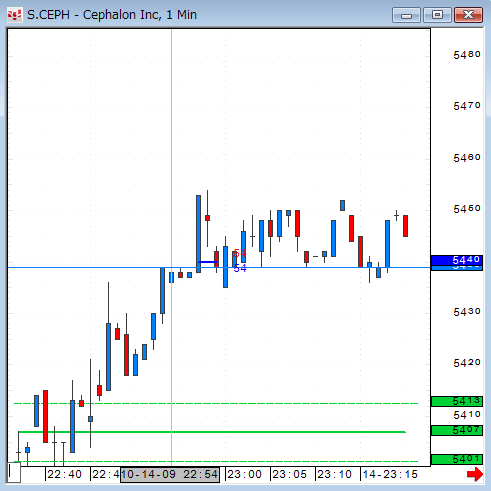Screen dimensions: 491x491
Task: Close the S.CEPH chart window
Action: [x=468, y=15]
